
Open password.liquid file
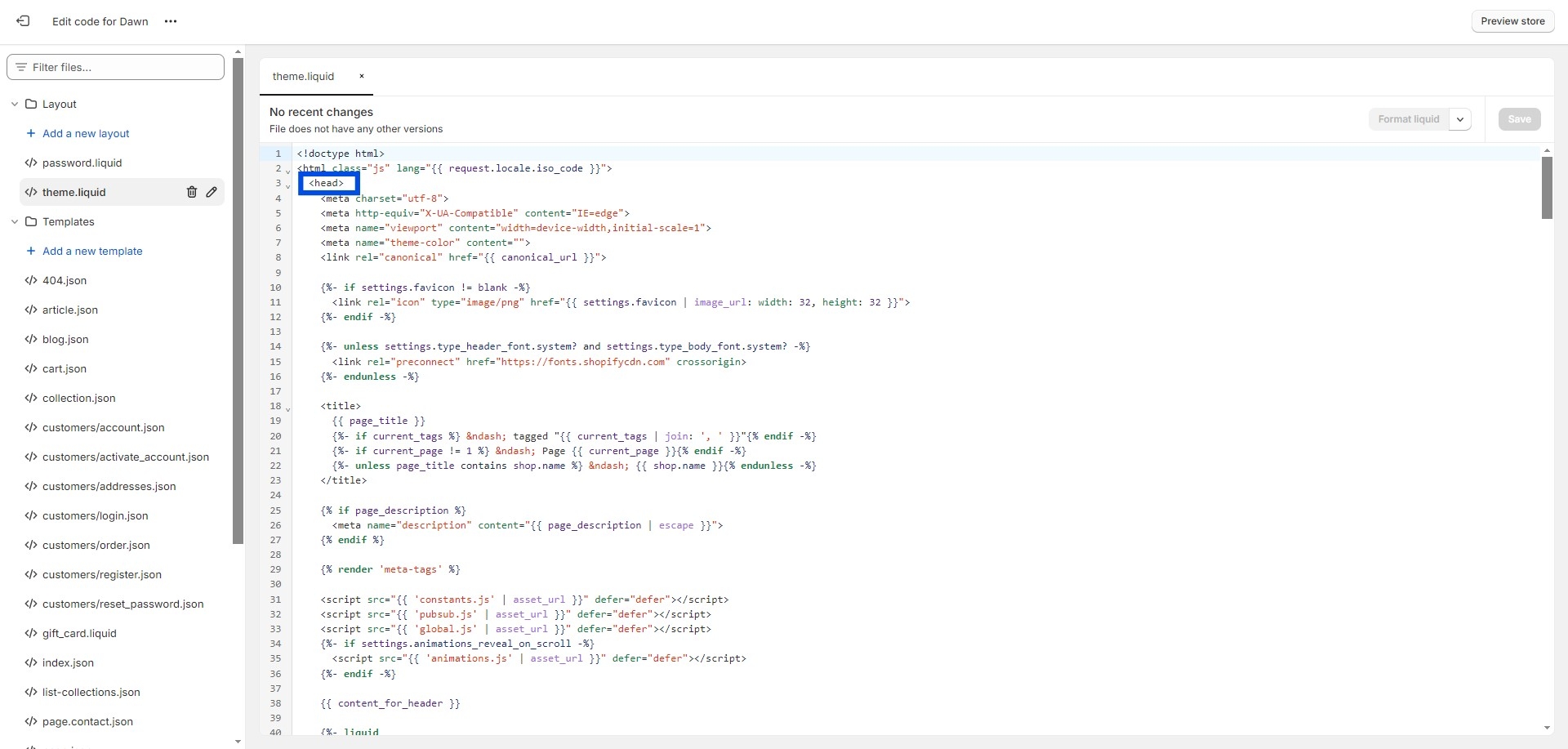pos(82,163)
